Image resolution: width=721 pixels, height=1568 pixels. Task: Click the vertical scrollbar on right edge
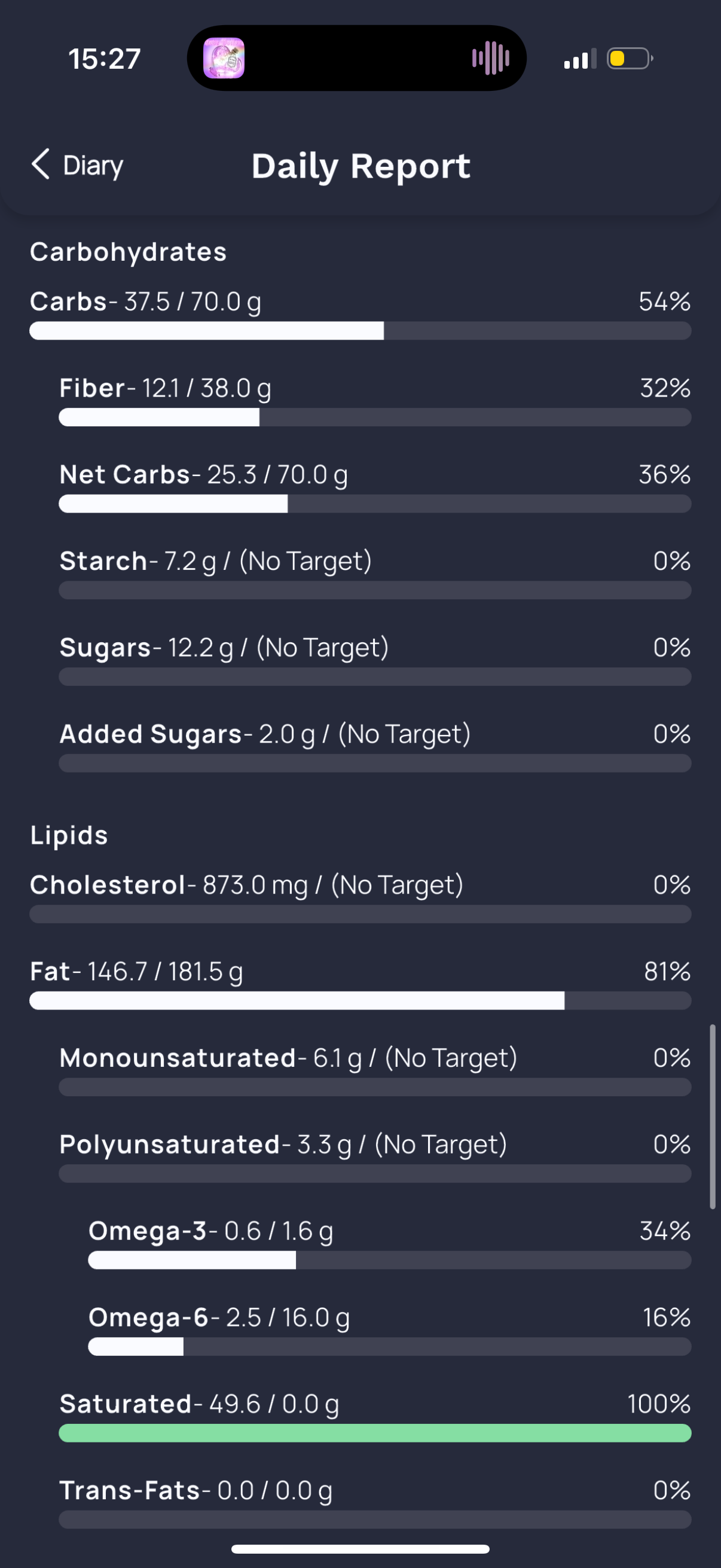tap(713, 1116)
